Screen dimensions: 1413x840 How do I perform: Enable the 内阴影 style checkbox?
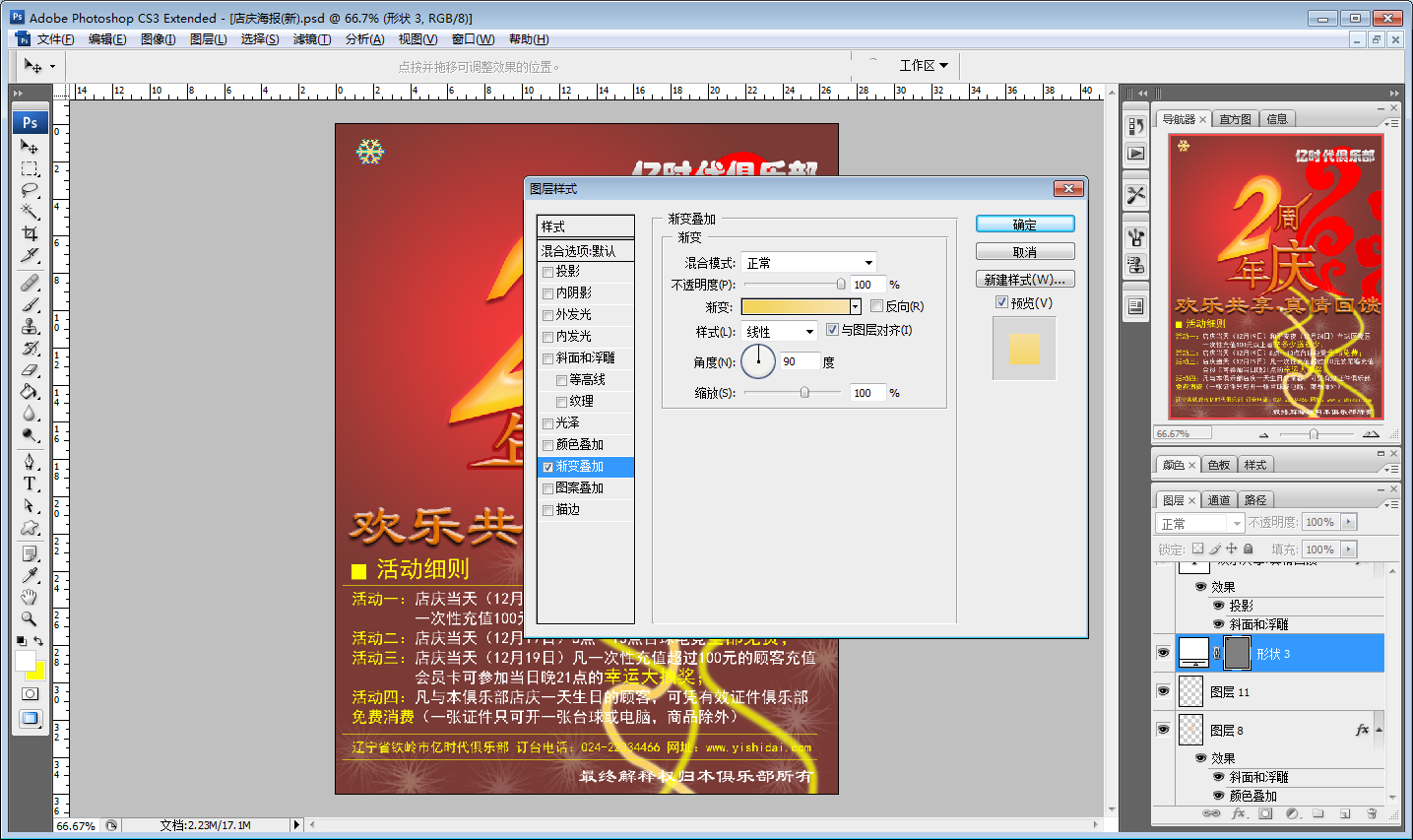coord(547,293)
